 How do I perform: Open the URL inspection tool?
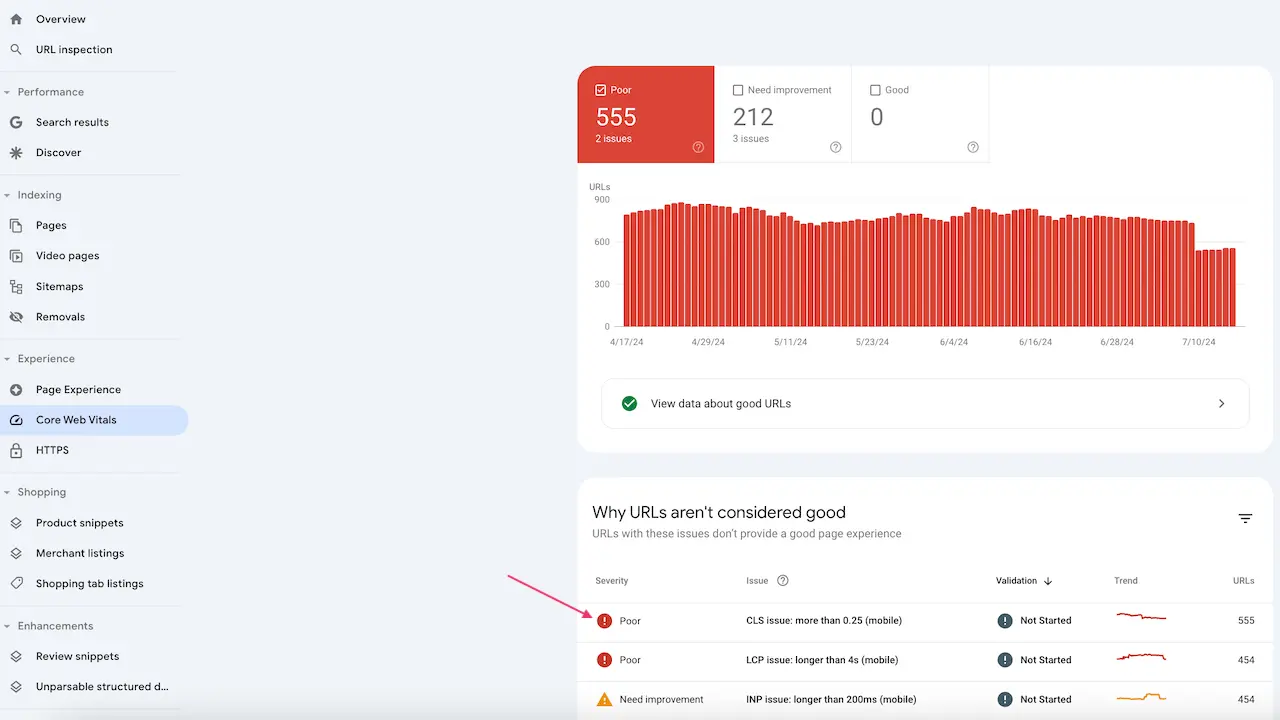[x=74, y=49]
